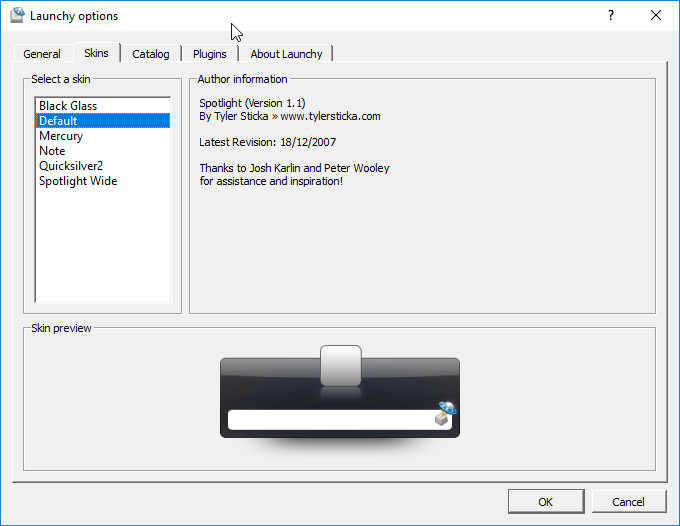The image size is (680, 526).
Task: Click the 'for assistance and inspiration!' line
Action: [x=271, y=181]
